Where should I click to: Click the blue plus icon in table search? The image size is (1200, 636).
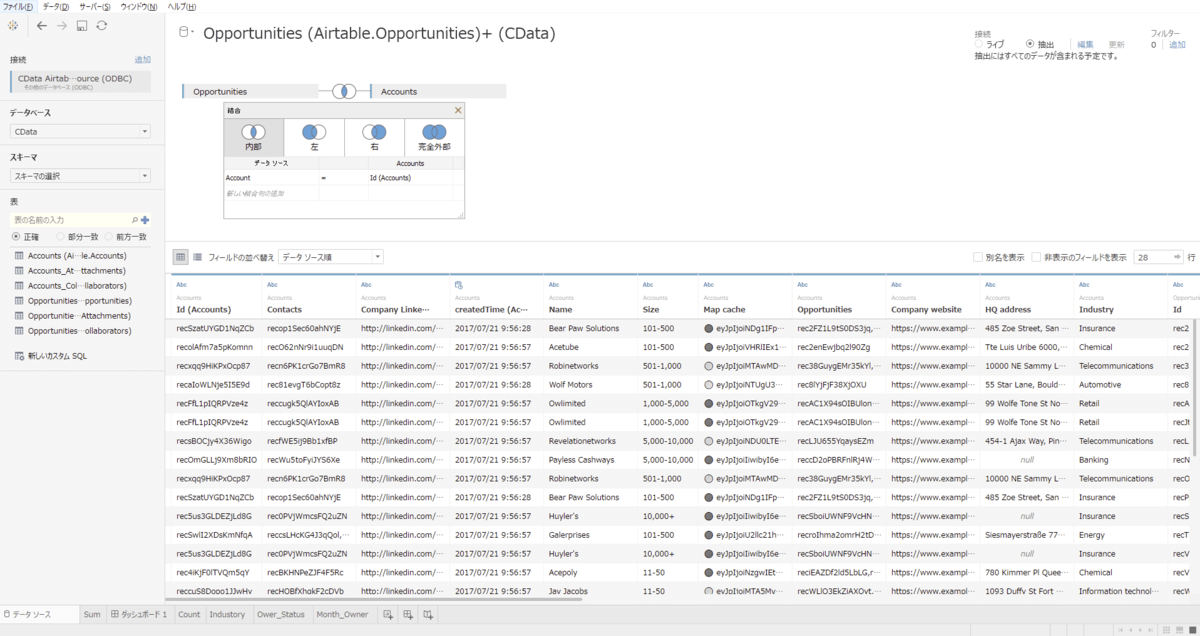tap(145, 219)
